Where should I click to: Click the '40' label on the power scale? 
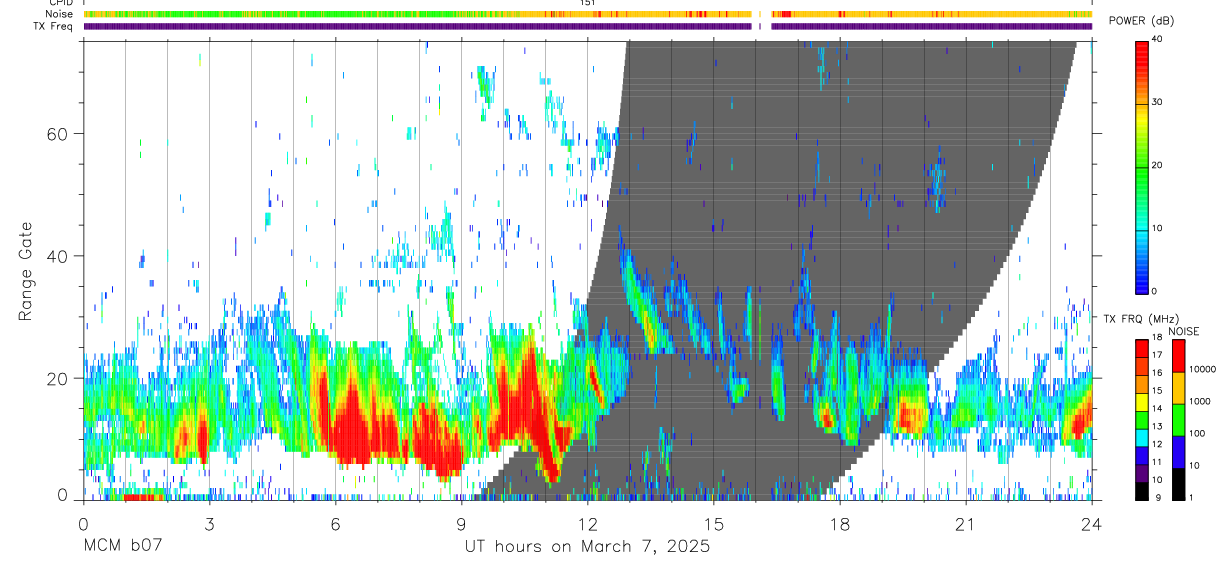point(1158,39)
